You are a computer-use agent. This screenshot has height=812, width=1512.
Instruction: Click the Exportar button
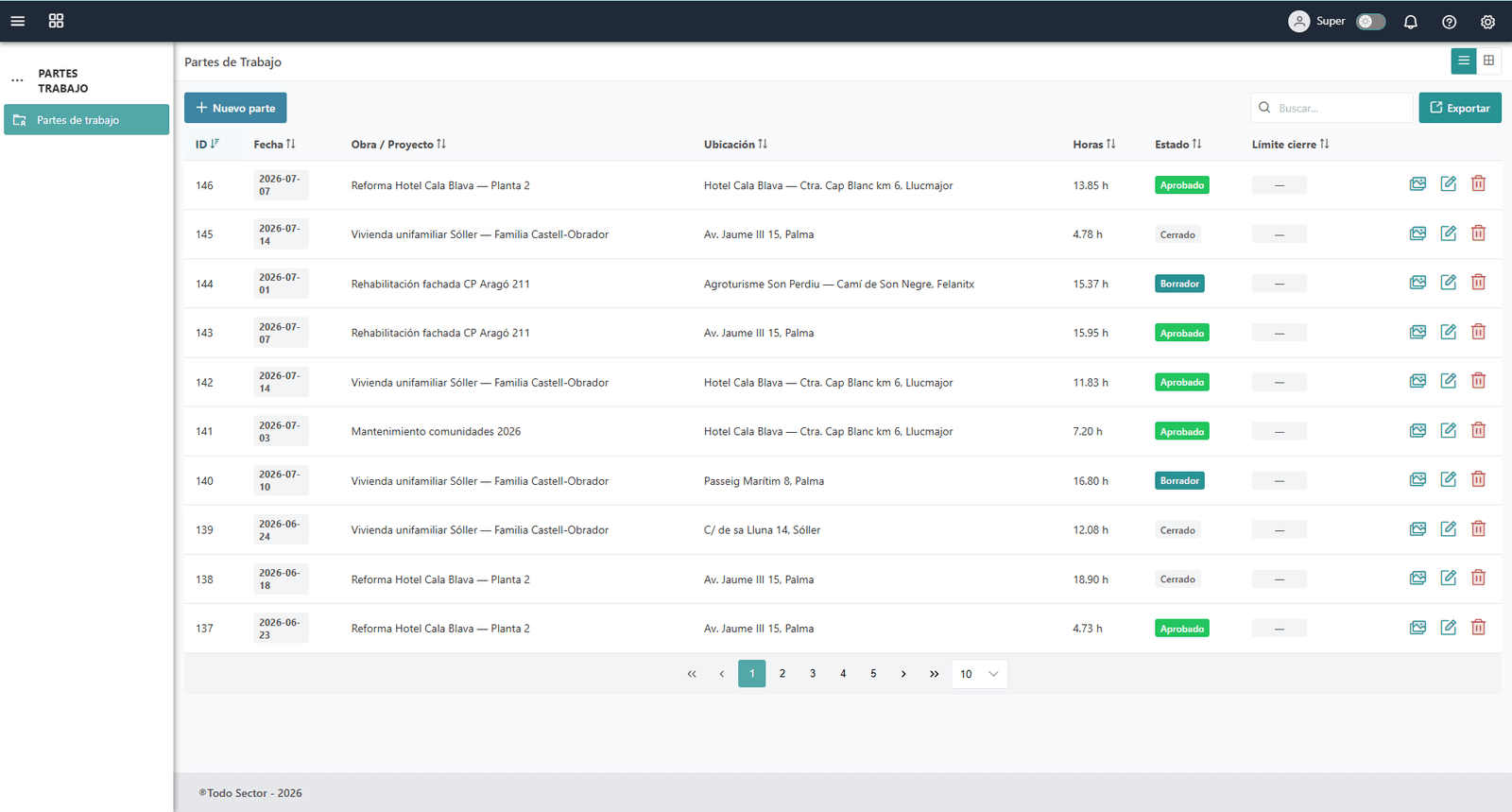[x=1459, y=108]
